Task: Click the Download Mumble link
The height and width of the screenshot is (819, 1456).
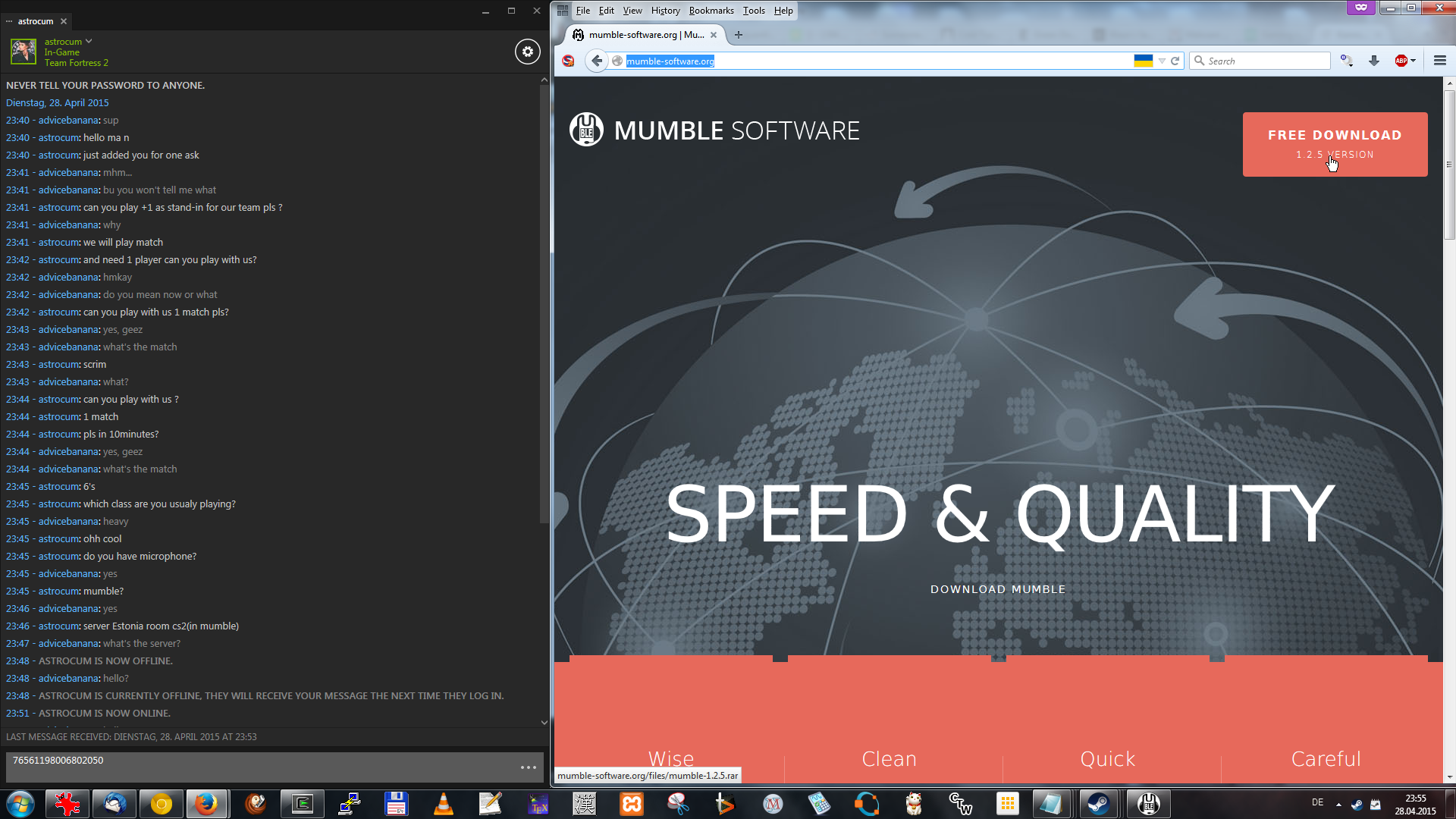Action: point(997,589)
